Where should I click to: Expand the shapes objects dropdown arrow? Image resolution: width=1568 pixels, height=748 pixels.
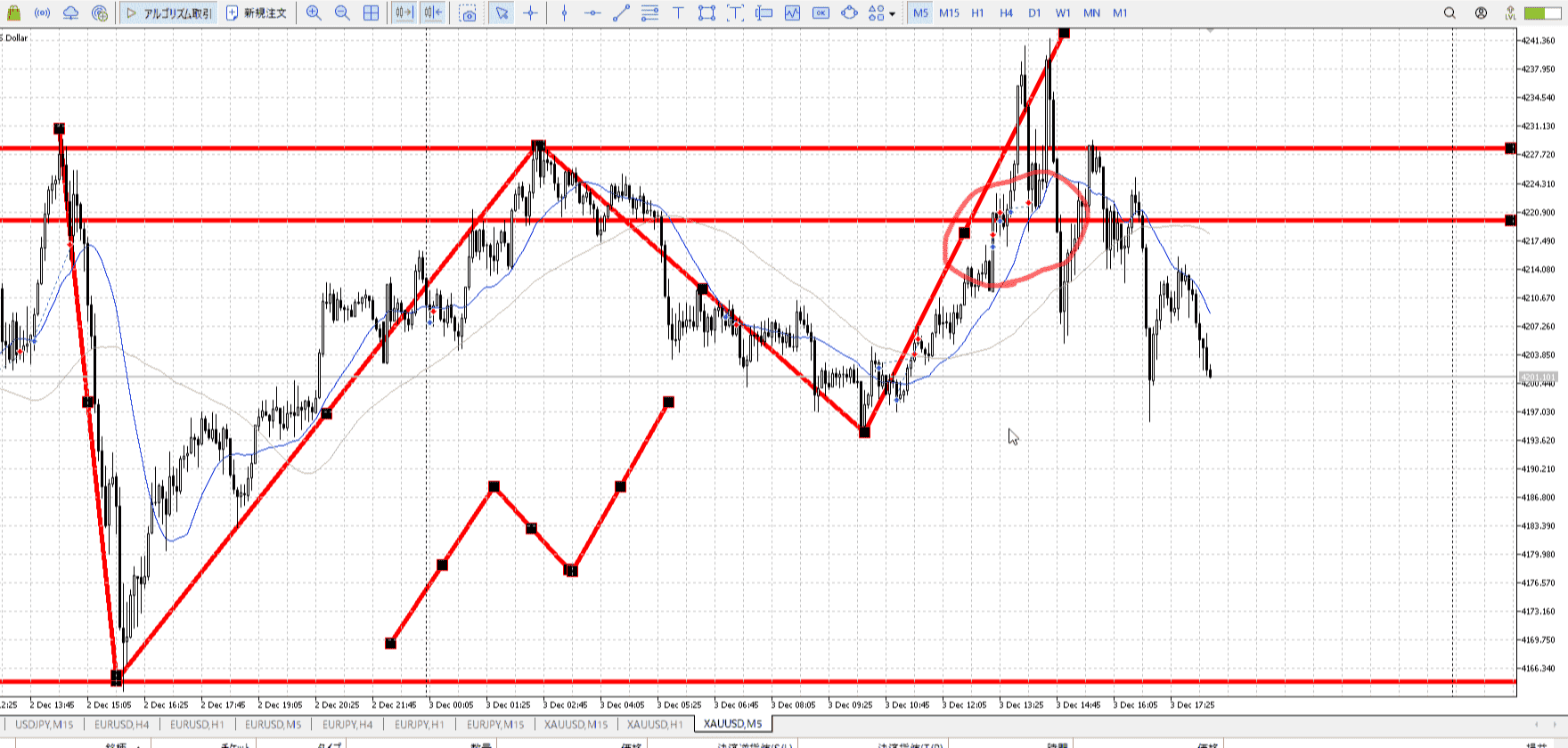tap(893, 14)
